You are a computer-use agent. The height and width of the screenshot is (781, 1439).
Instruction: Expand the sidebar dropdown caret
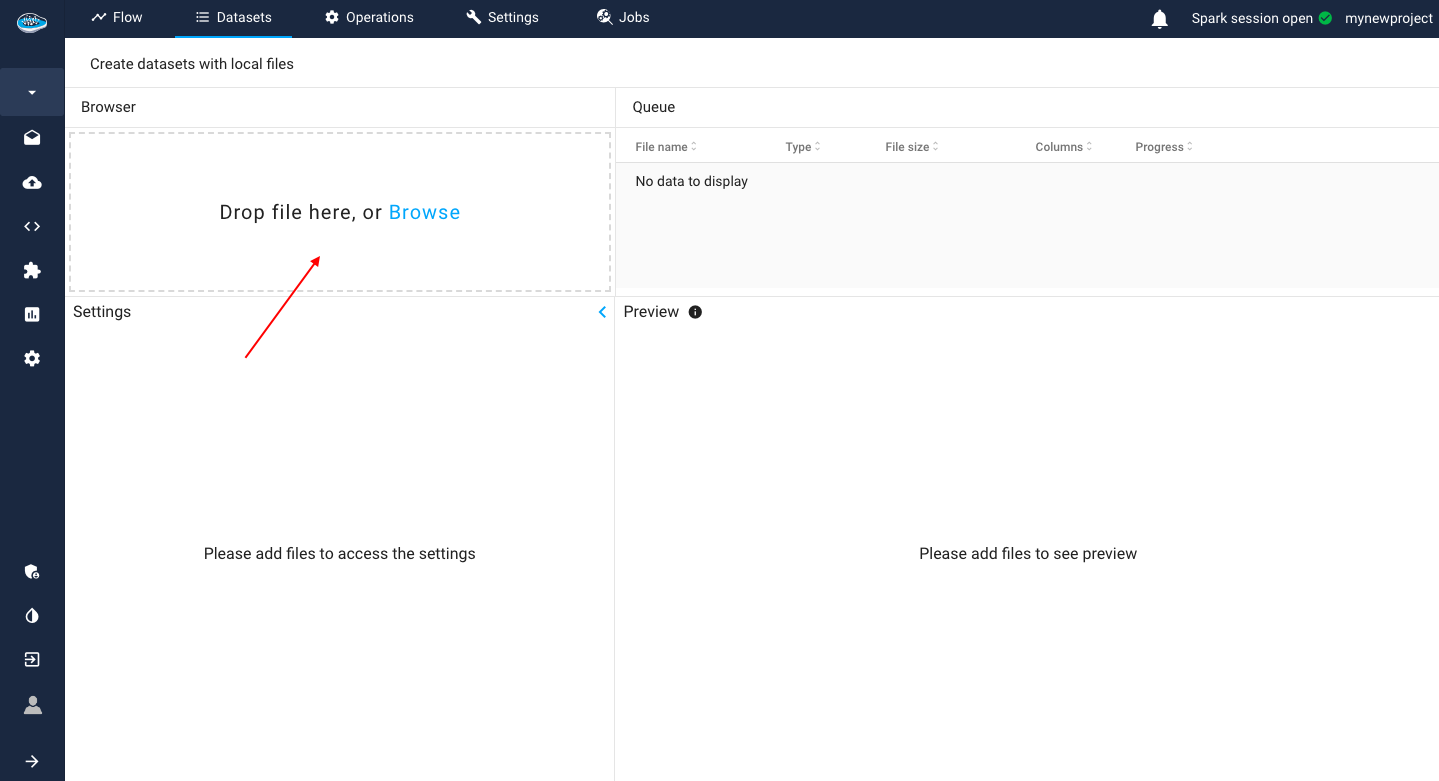[32, 93]
